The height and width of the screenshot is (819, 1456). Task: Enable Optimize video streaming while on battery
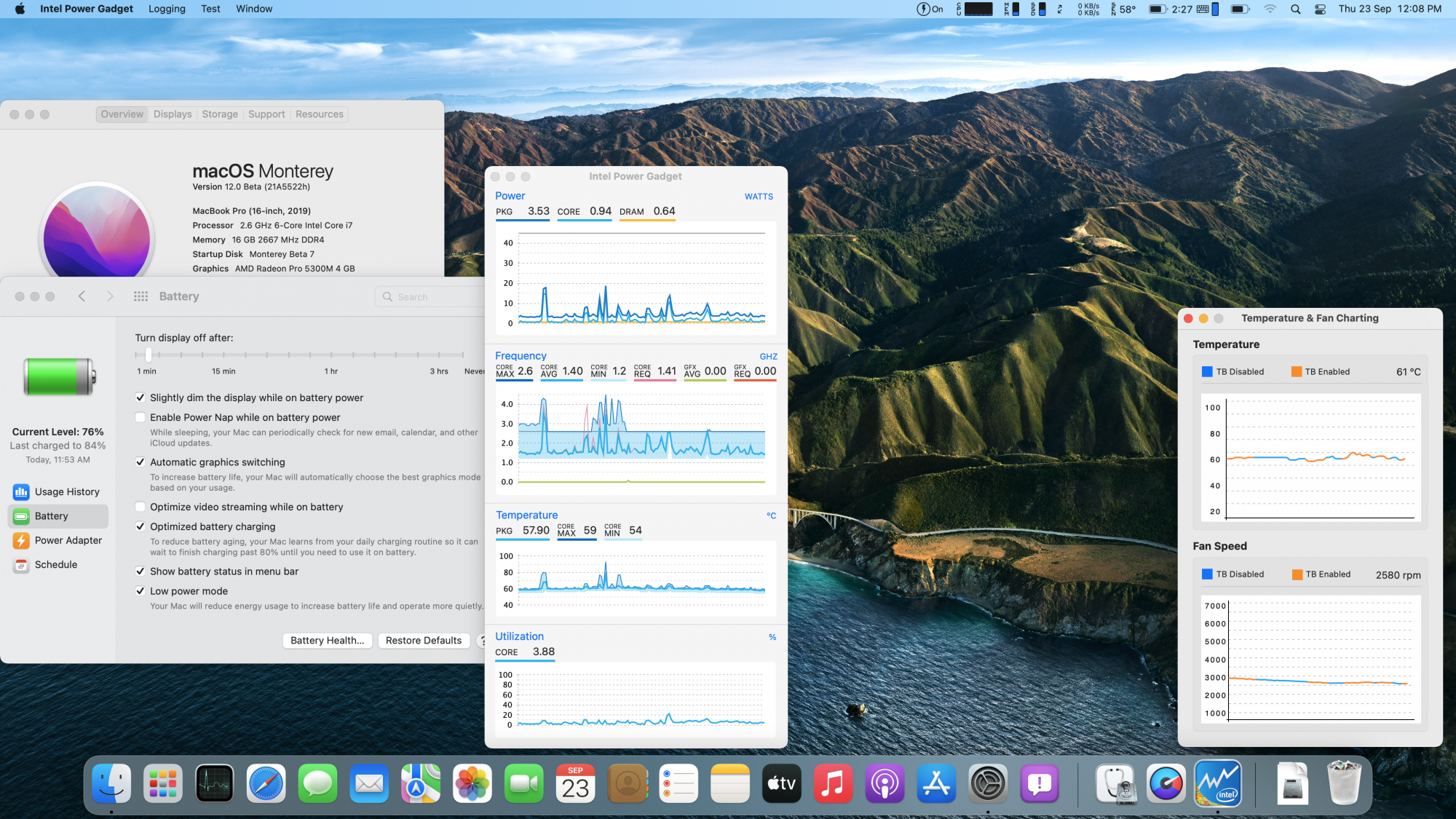[141, 507]
